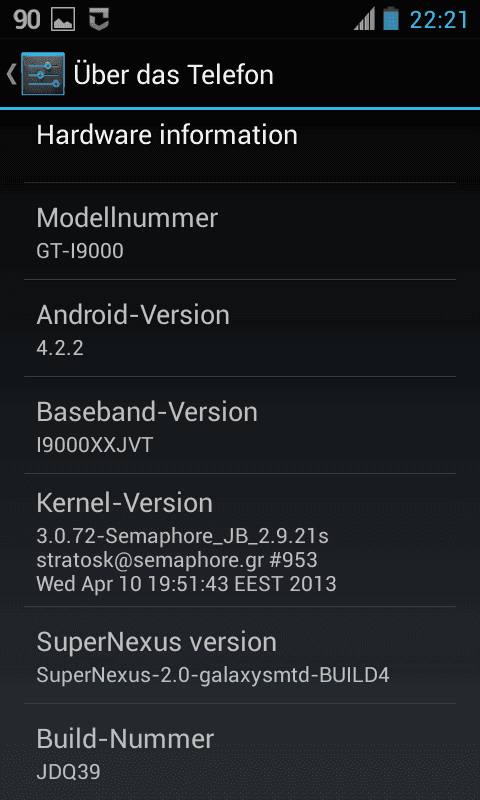Tap the Android-Version entry
This screenshot has height=800, width=480.
240,328
